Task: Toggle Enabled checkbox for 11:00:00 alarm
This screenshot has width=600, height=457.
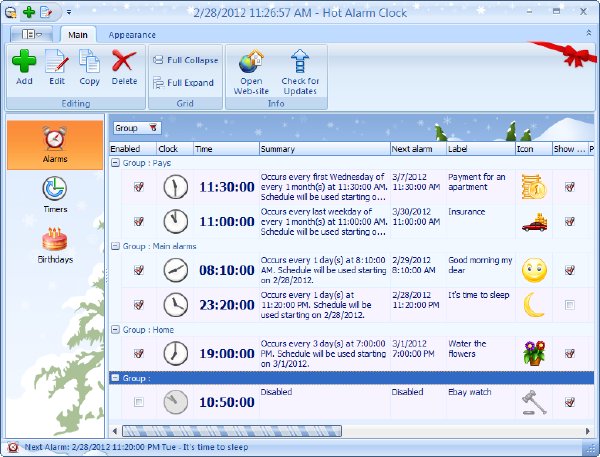Action: pos(139,221)
